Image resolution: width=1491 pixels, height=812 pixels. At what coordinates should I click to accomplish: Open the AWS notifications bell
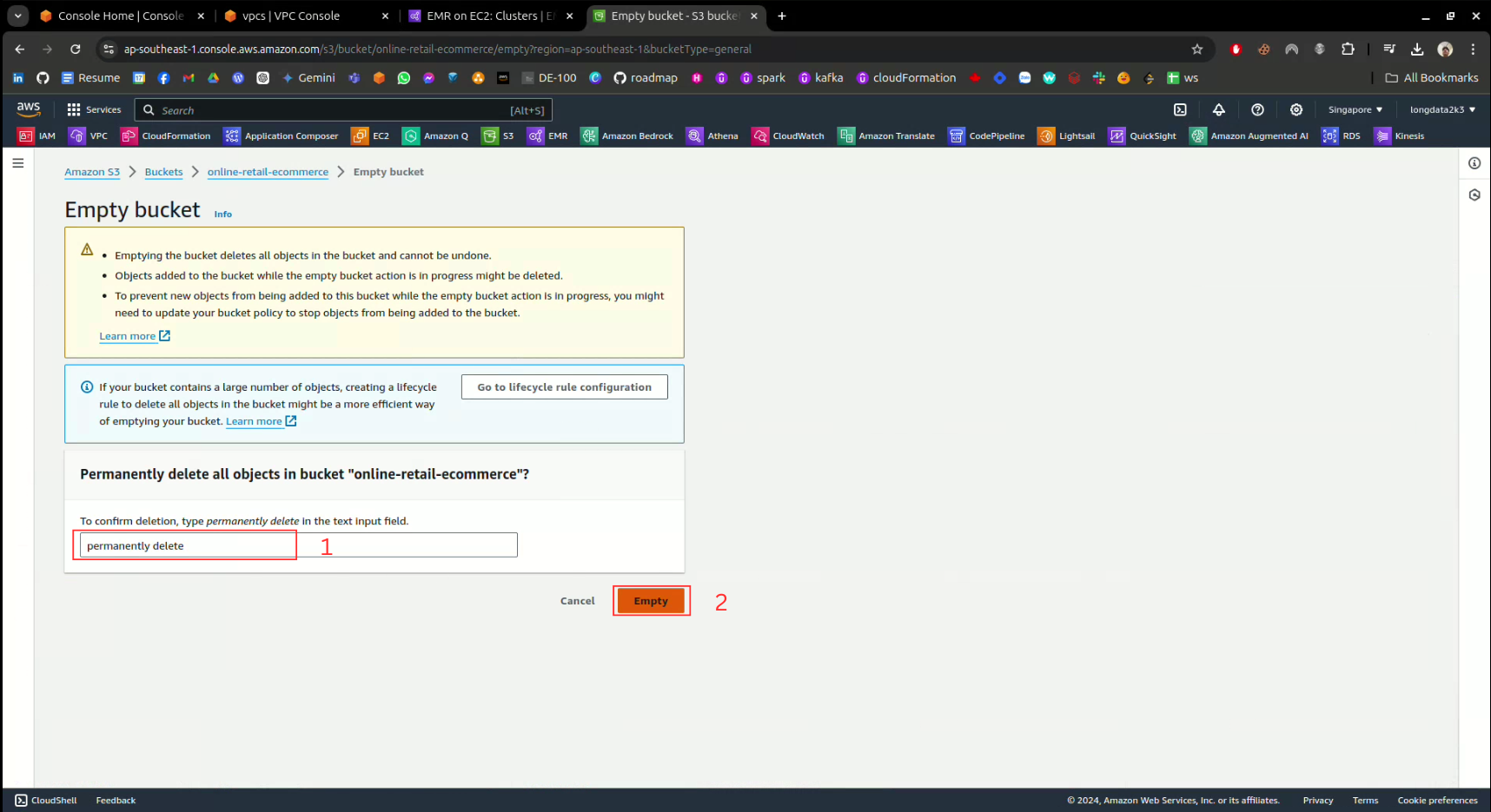pyautogui.click(x=1218, y=109)
